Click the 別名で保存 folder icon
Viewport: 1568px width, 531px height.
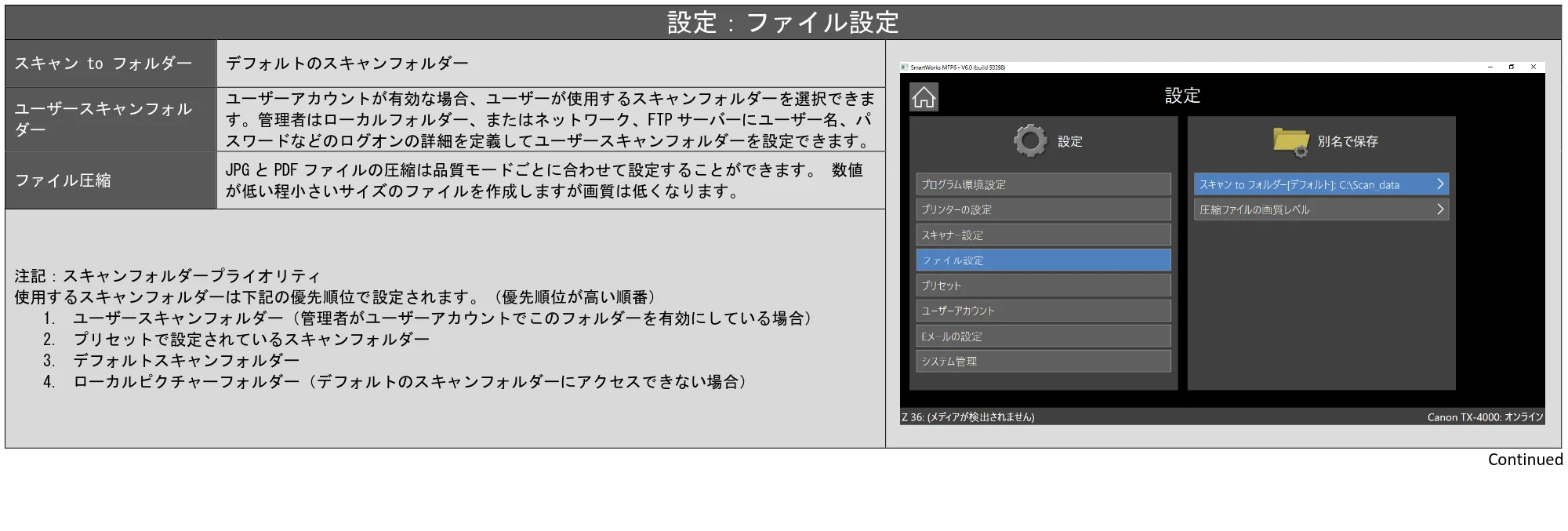click(1290, 142)
